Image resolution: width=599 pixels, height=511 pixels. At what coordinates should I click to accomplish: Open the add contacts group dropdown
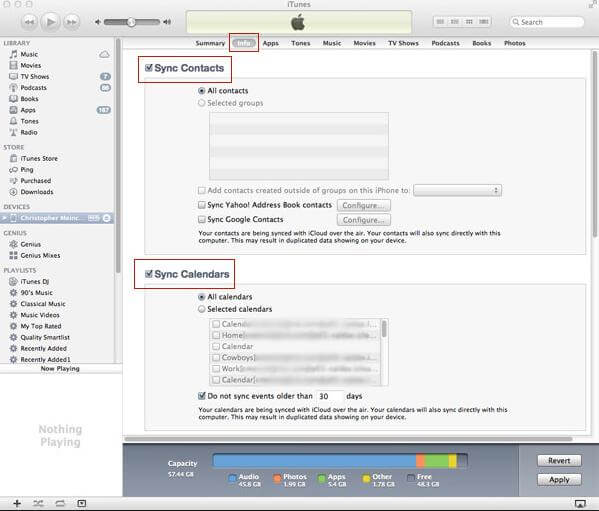pos(457,190)
